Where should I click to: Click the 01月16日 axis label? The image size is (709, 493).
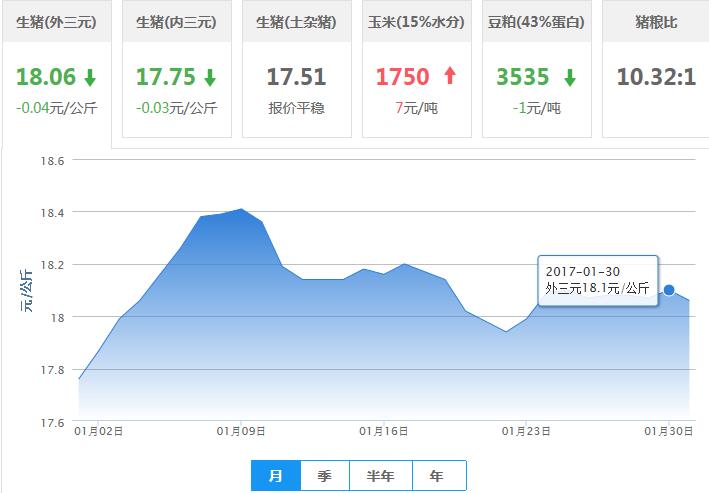(383, 431)
